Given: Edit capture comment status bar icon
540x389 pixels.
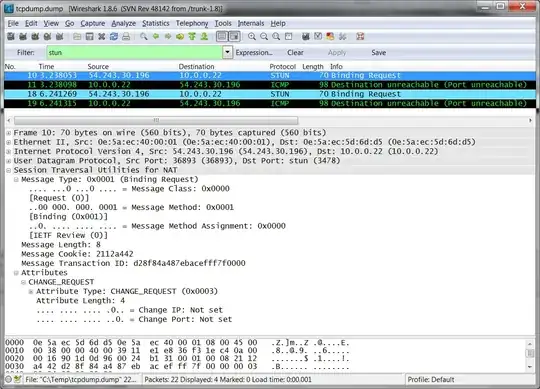Looking at the screenshot, I should pyautogui.click(x=17, y=379).
